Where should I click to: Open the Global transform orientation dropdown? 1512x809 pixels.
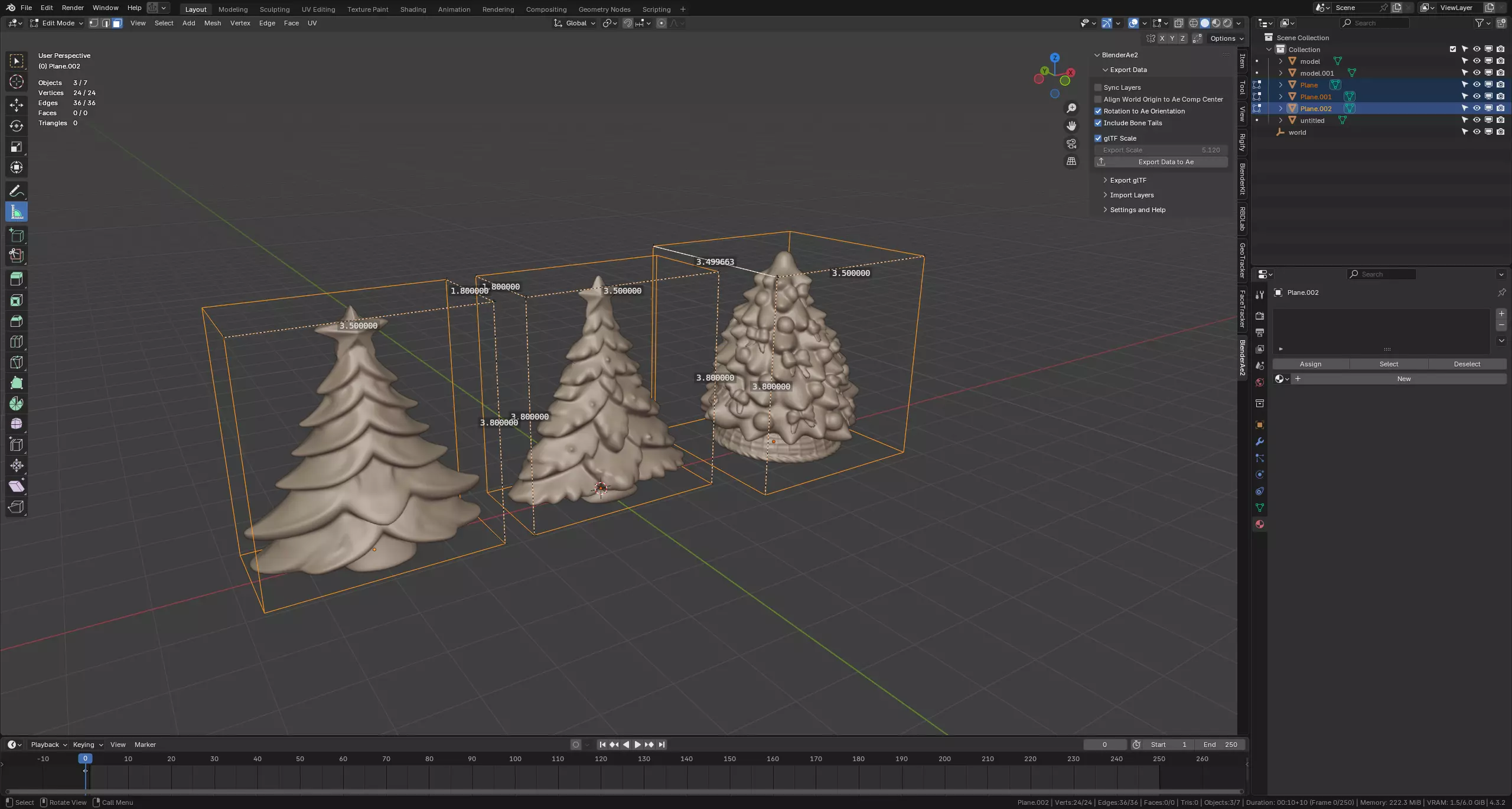575,23
